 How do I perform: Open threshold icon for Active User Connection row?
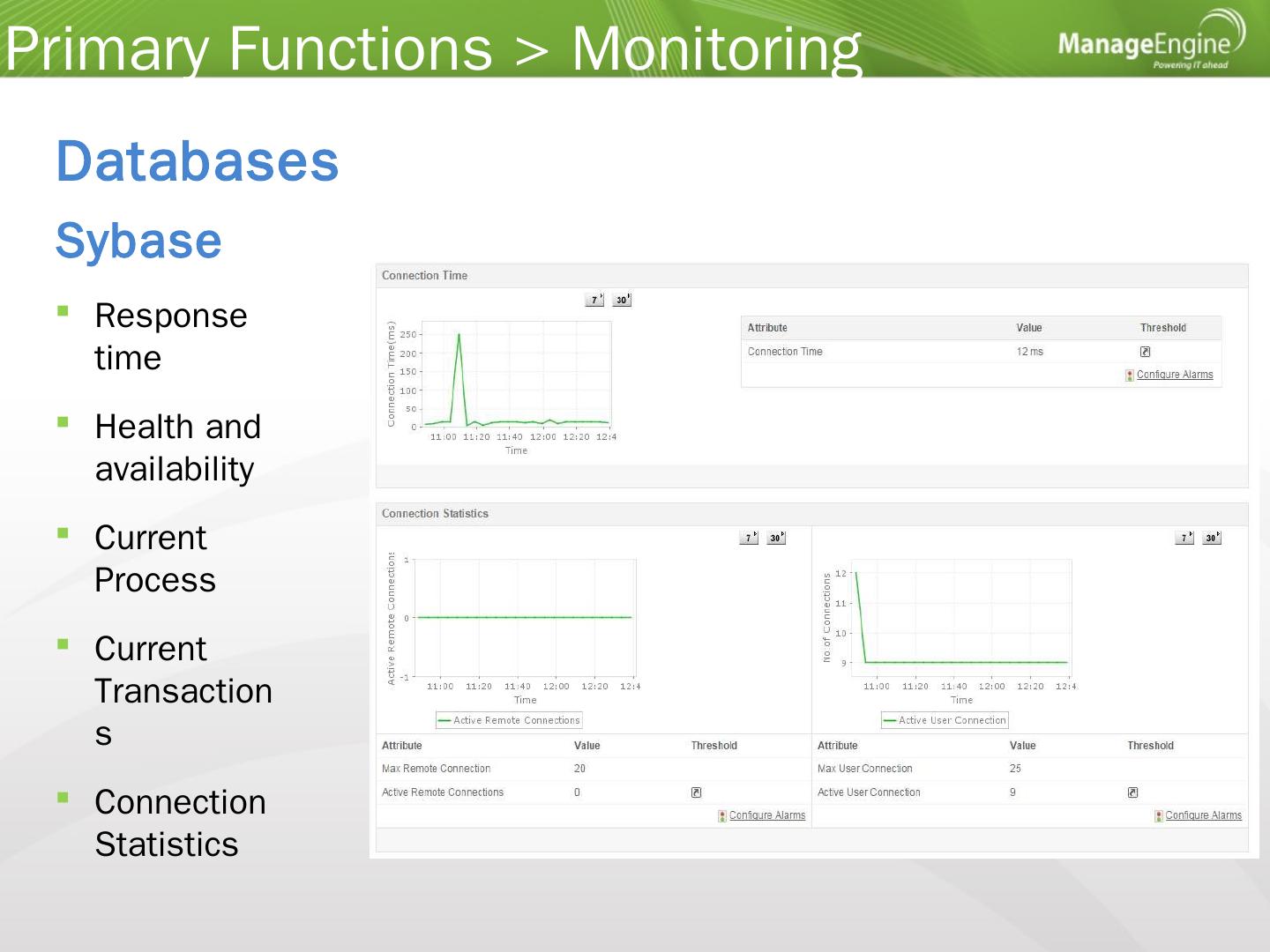(1132, 792)
